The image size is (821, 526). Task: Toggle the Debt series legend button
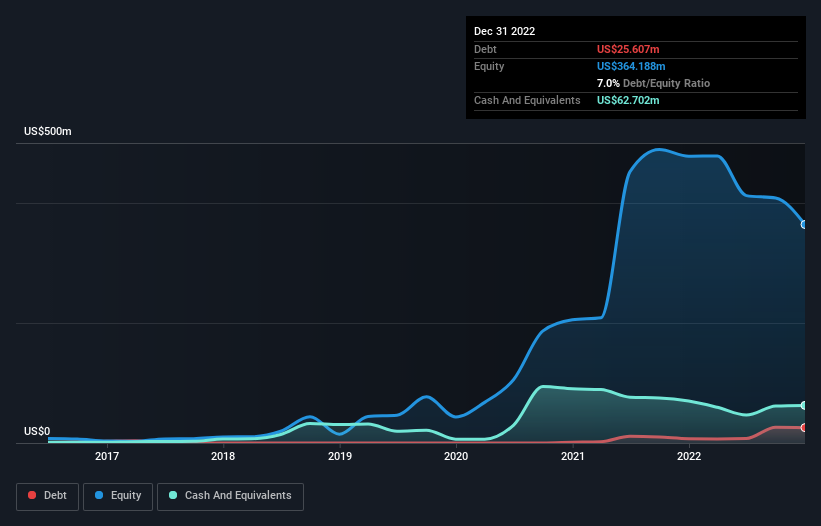(47, 496)
